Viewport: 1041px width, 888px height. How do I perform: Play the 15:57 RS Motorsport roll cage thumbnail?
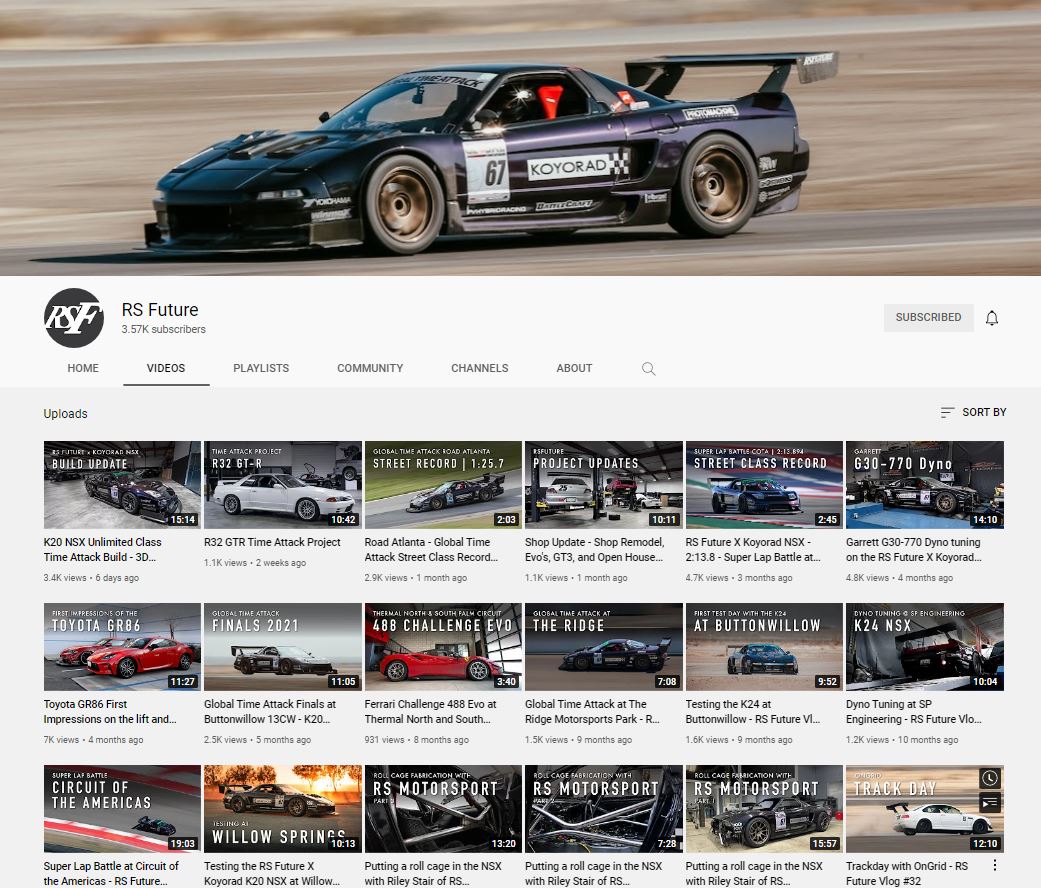click(764, 809)
